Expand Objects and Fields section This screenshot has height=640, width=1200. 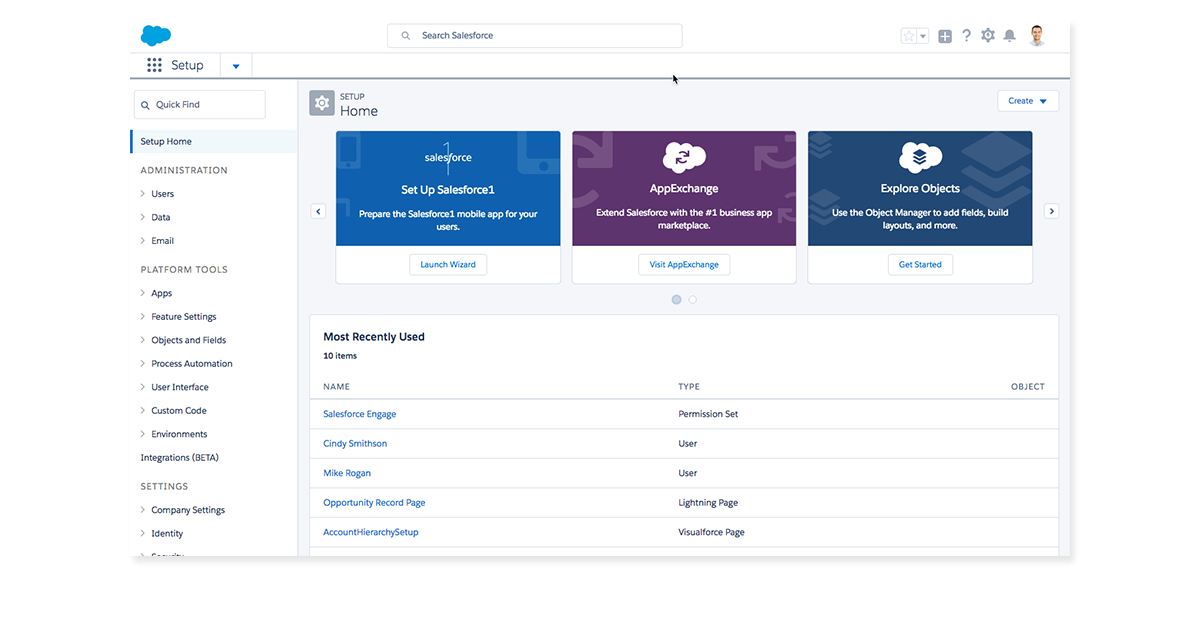(143, 340)
